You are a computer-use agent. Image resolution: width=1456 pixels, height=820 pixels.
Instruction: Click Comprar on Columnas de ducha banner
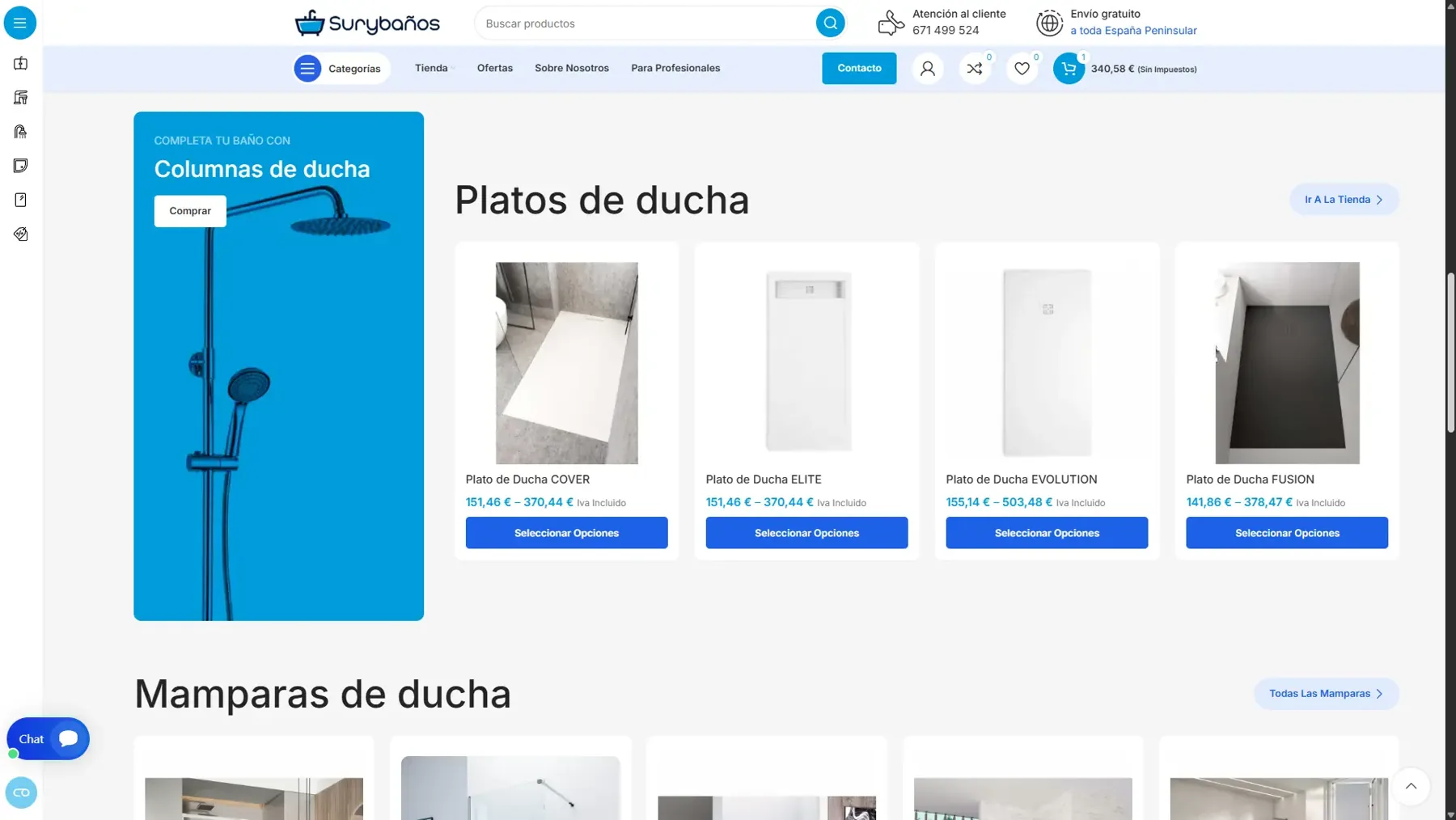click(190, 211)
